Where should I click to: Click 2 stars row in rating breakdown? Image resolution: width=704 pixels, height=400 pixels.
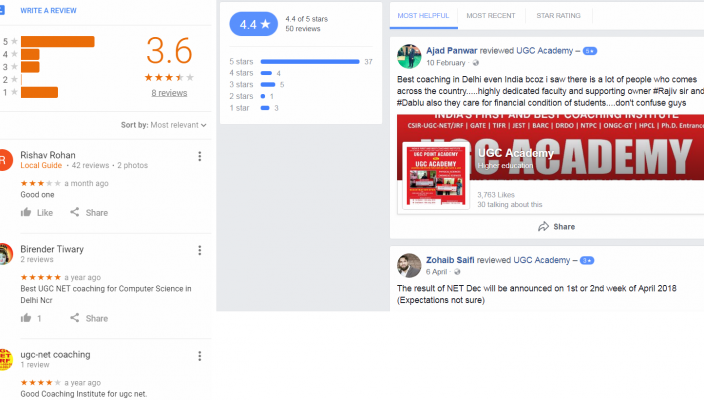(251, 96)
